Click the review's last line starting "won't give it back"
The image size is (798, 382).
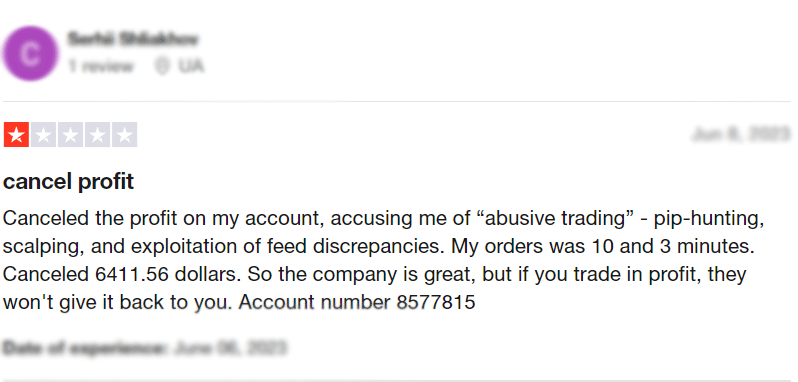239,302
